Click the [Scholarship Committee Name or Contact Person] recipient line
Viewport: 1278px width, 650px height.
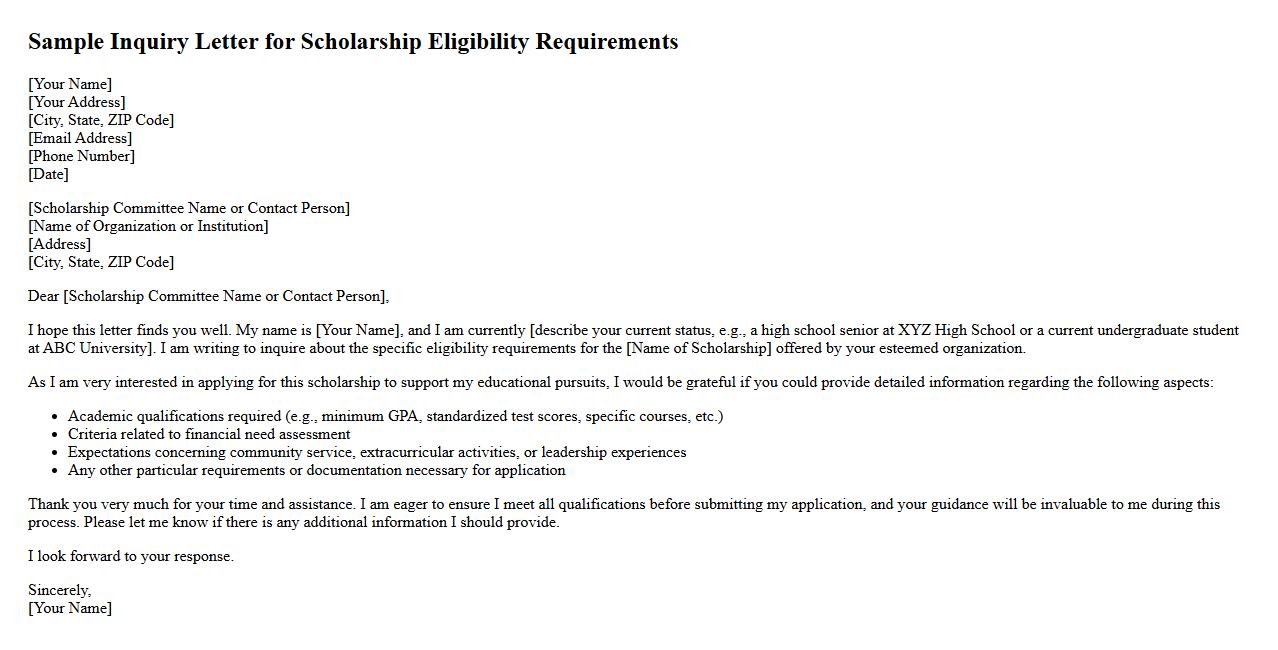[189, 208]
